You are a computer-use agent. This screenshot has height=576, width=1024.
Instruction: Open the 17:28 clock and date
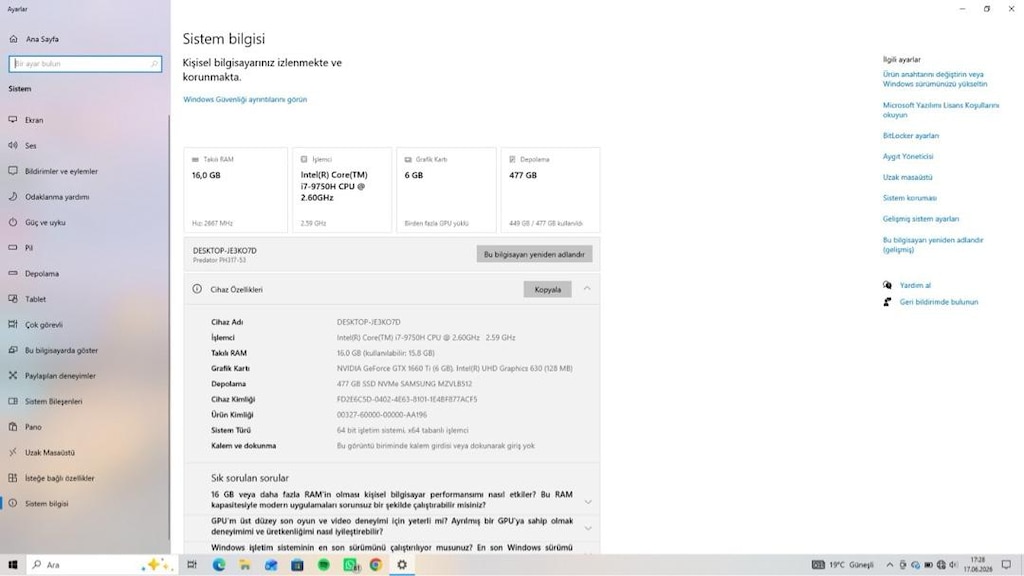[978, 565]
